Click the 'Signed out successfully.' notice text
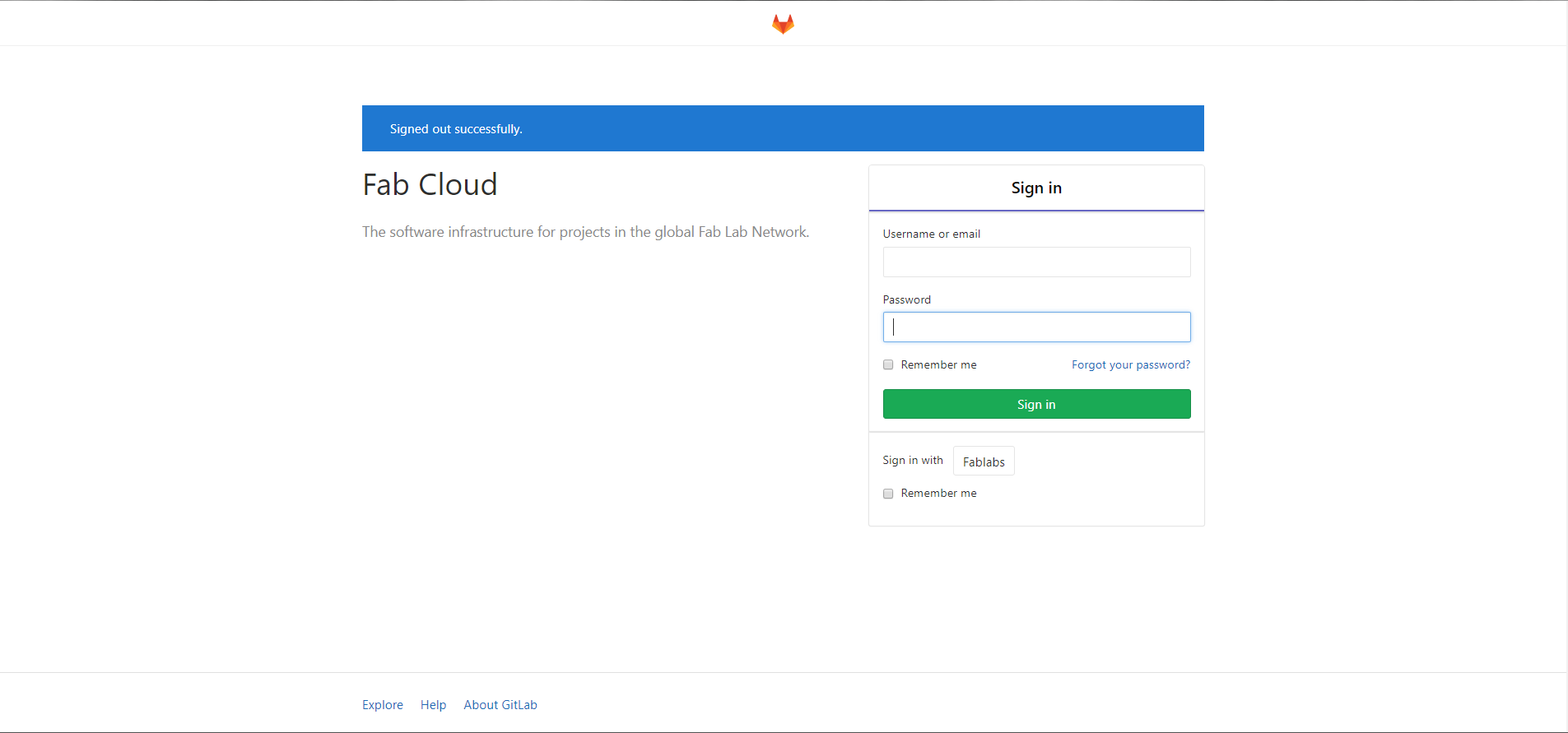 click(456, 129)
